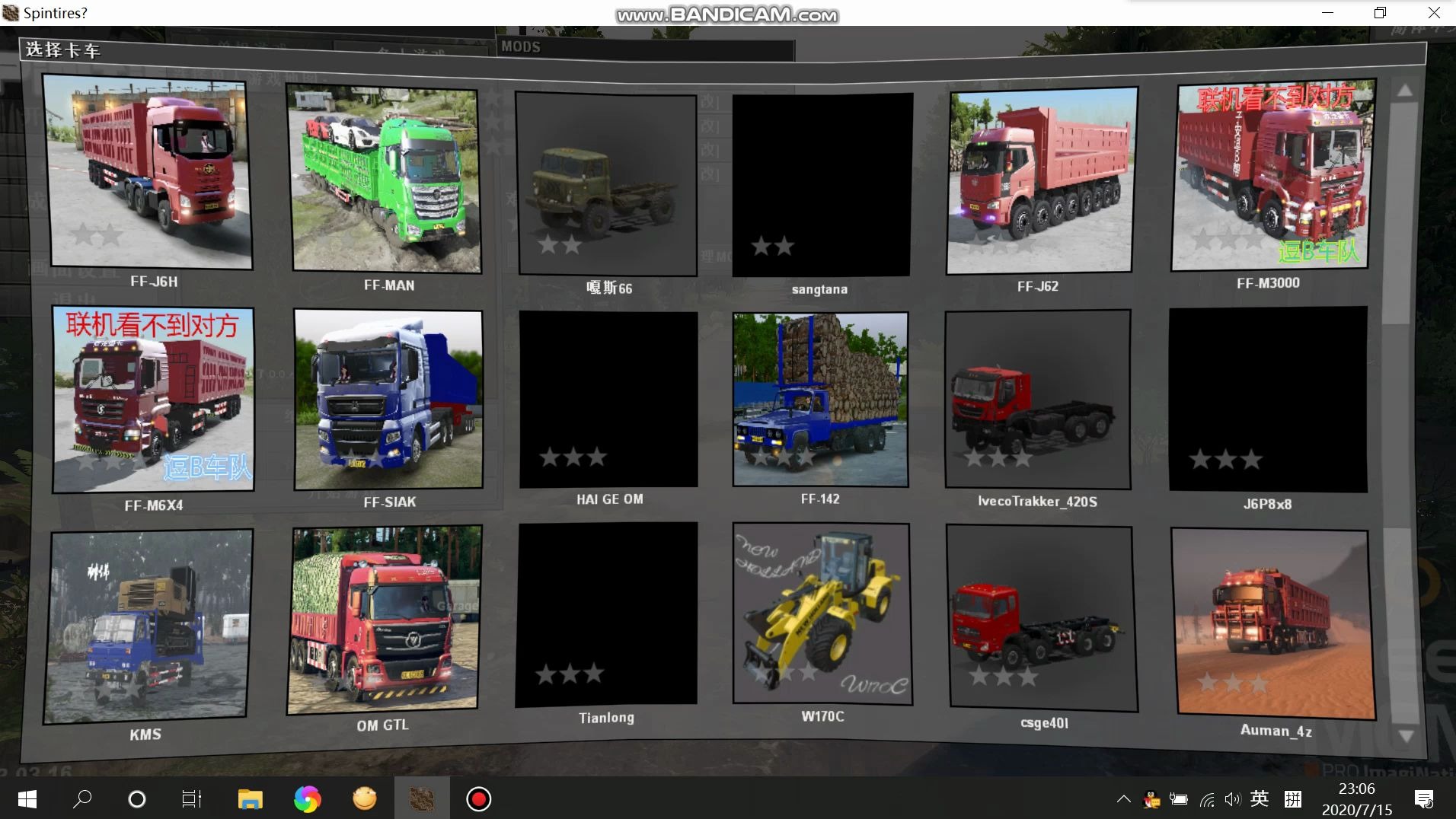Open the notification center icon
Image resolution: width=1456 pixels, height=819 pixels.
pyautogui.click(x=1424, y=799)
